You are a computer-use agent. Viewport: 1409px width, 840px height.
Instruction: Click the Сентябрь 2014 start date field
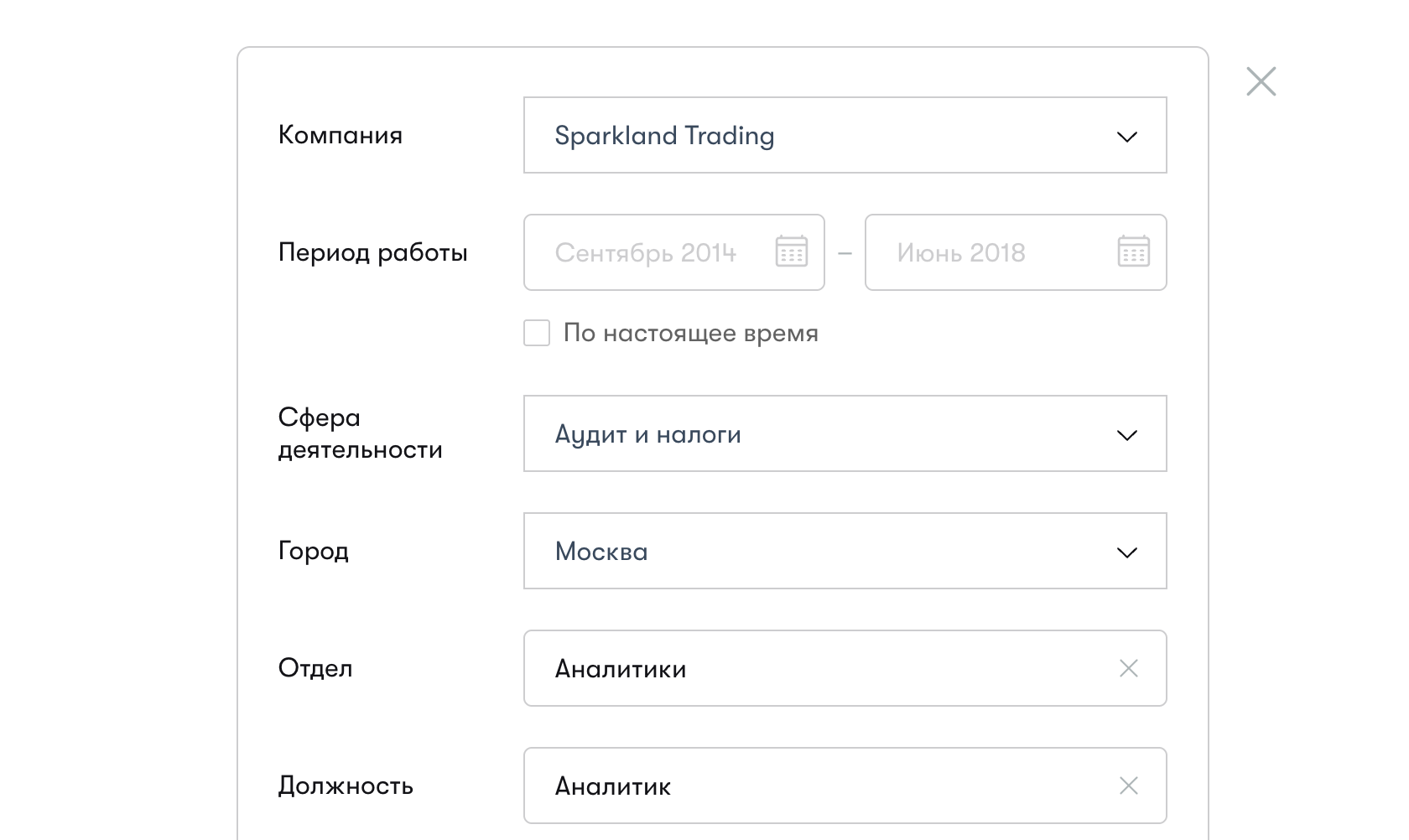[646, 252]
